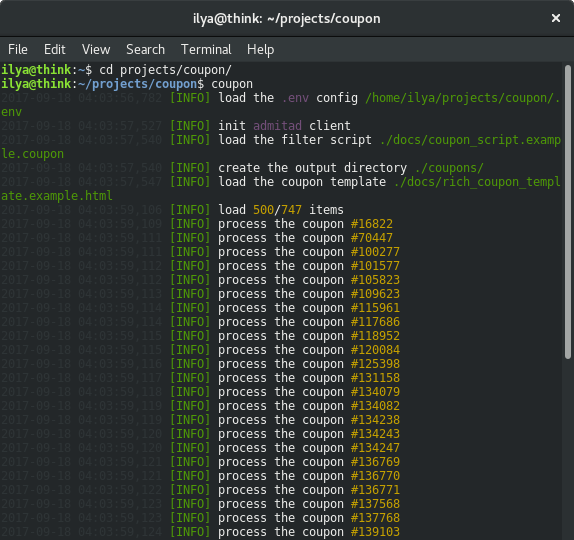Click the ./coupons/ directory path
The image size is (574, 540).
click(449, 168)
